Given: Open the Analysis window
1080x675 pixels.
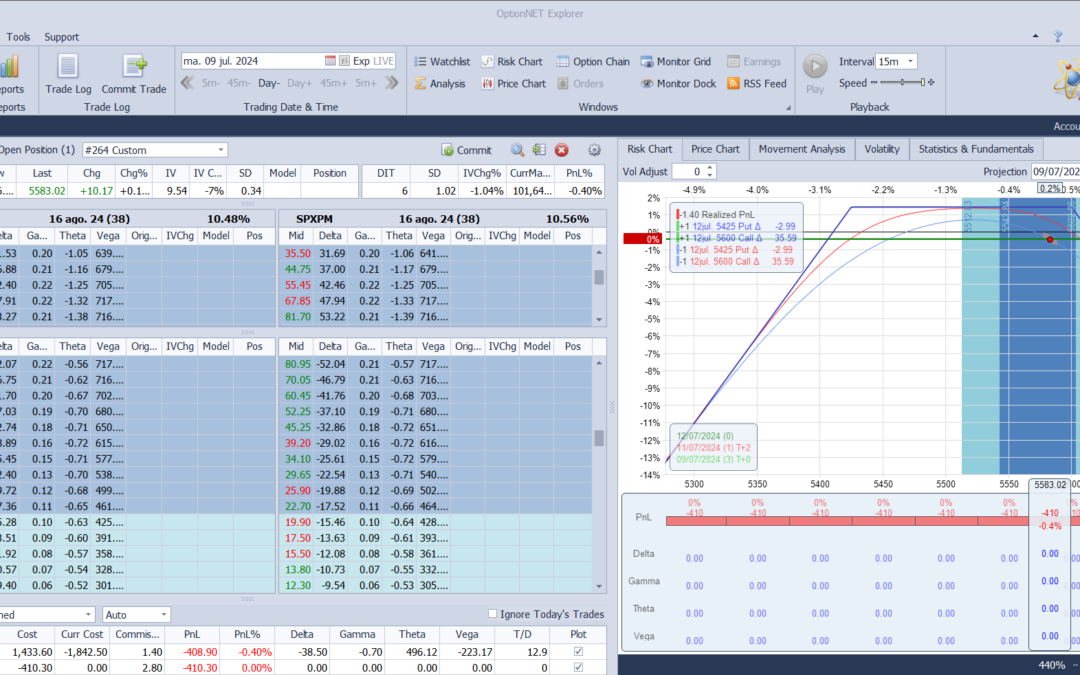Looking at the screenshot, I should pos(440,83).
